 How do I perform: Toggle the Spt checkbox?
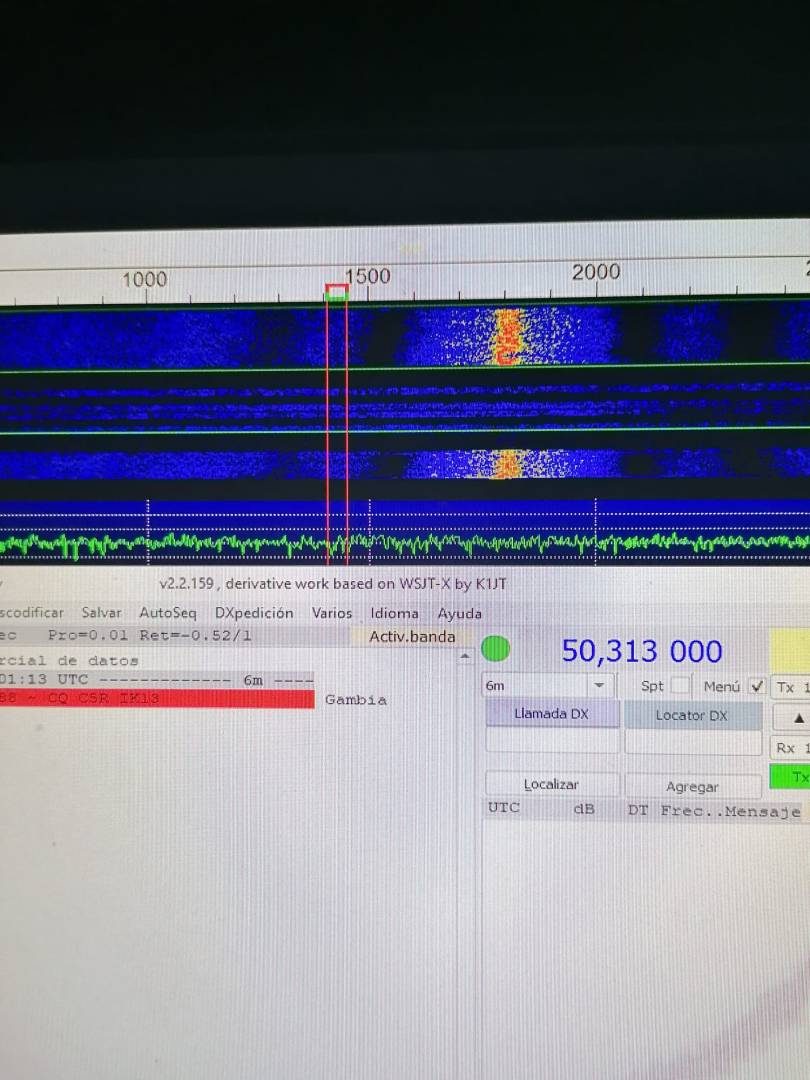click(x=680, y=686)
